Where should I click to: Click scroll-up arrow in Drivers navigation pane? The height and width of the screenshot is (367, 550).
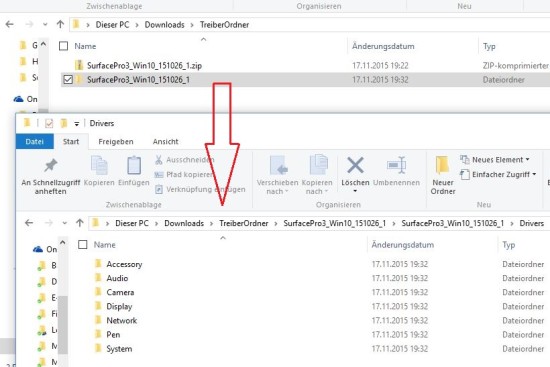(63, 242)
